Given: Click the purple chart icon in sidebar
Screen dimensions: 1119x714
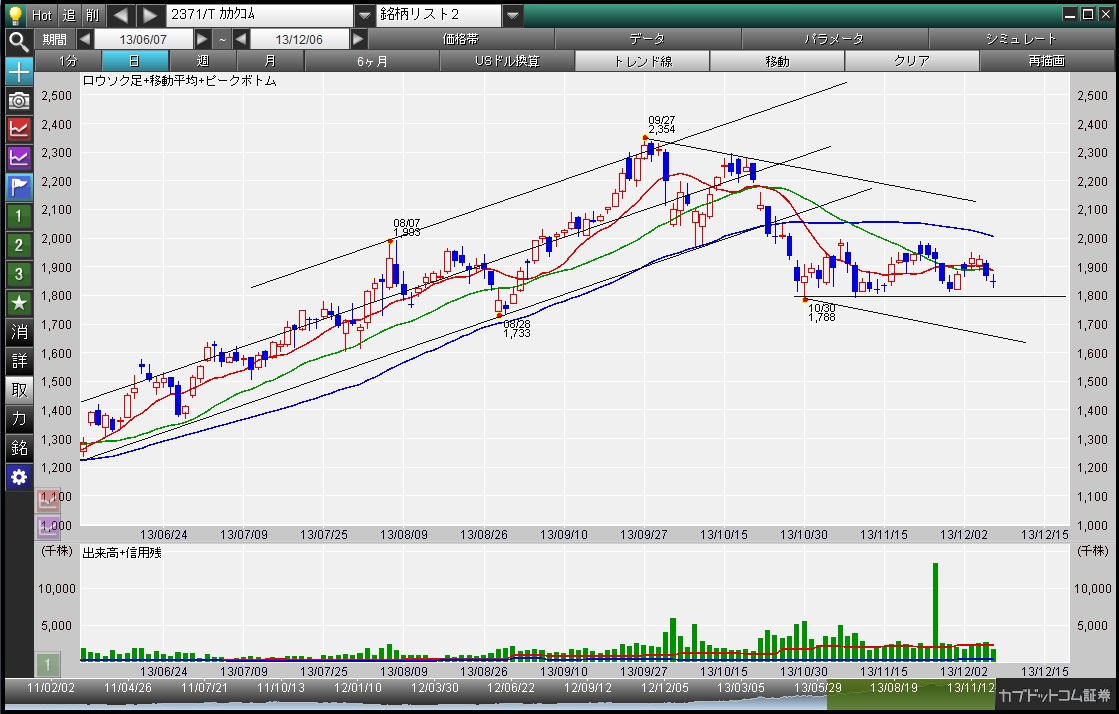Looking at the screenshot, I should [x=18, y=158].
